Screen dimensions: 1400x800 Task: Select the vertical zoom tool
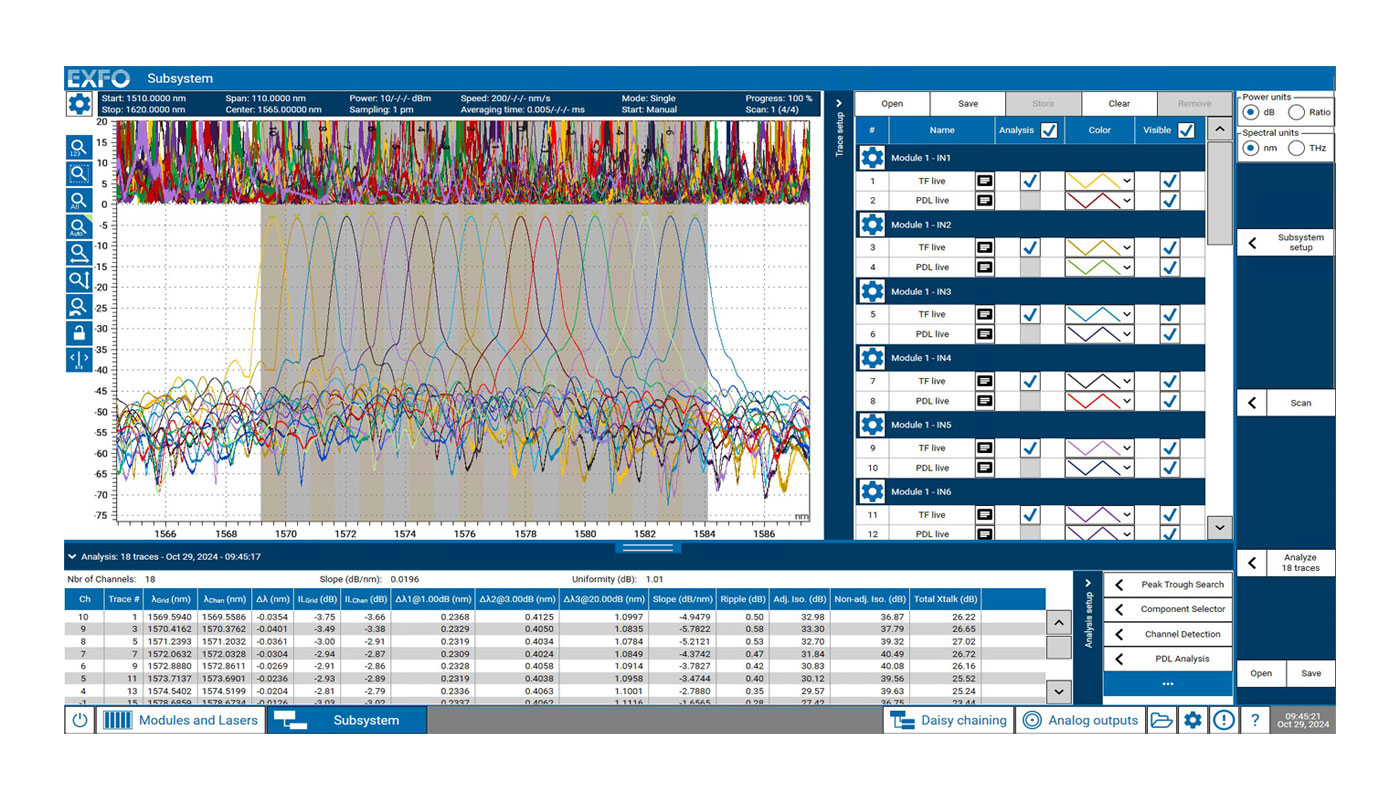79,279
